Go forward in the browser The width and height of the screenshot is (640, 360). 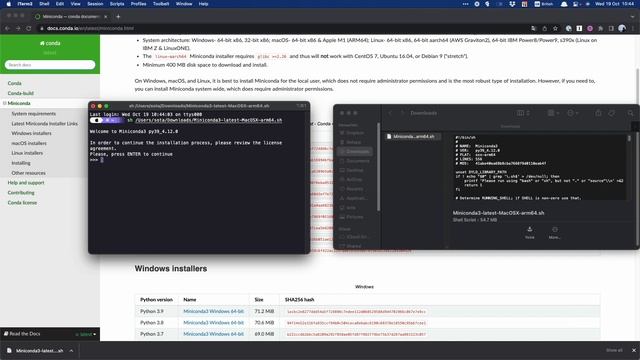(x=18, y=28)
